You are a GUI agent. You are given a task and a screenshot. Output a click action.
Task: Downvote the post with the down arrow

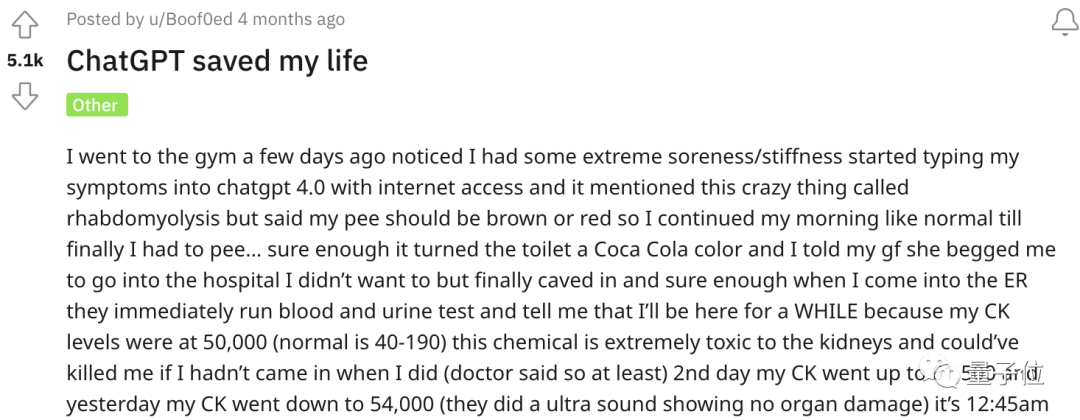(25, 96)
